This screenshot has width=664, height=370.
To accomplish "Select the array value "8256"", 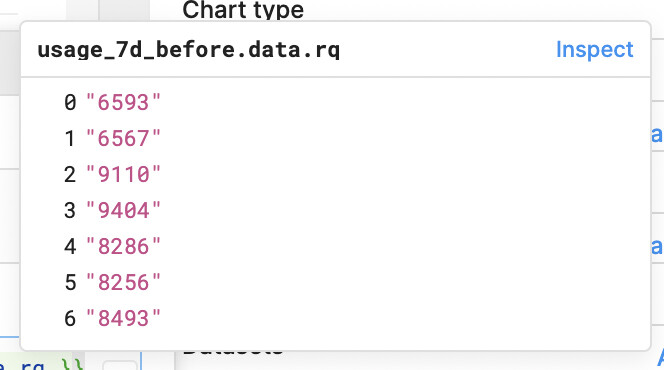I will point(123,282).
